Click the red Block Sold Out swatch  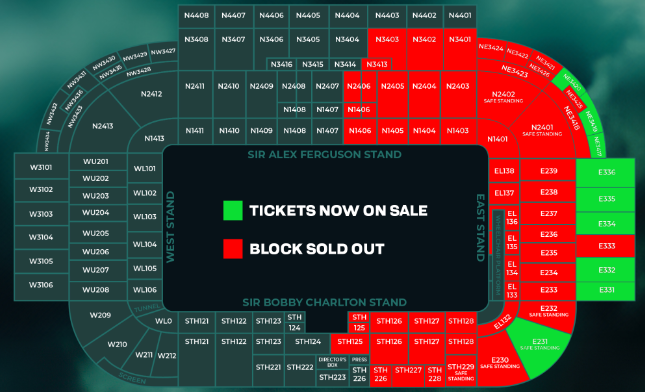click(232, 248)
